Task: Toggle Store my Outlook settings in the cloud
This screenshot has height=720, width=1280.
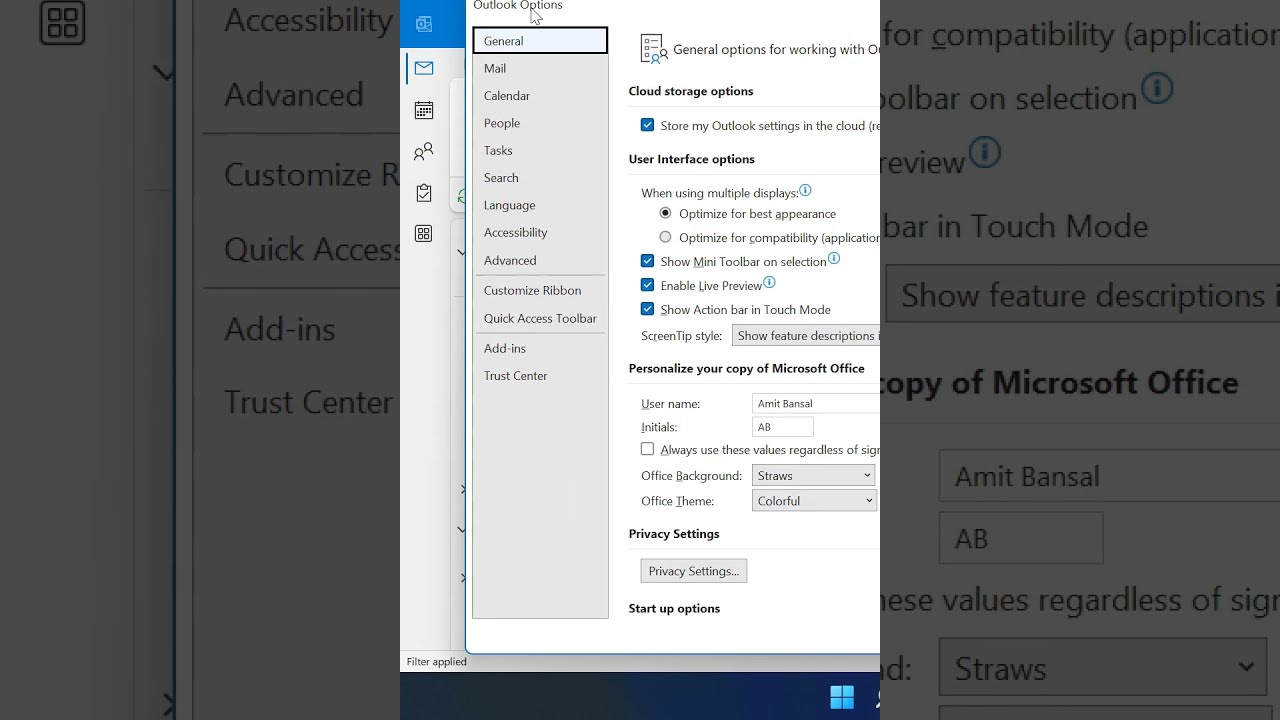Action: (647, 125)
